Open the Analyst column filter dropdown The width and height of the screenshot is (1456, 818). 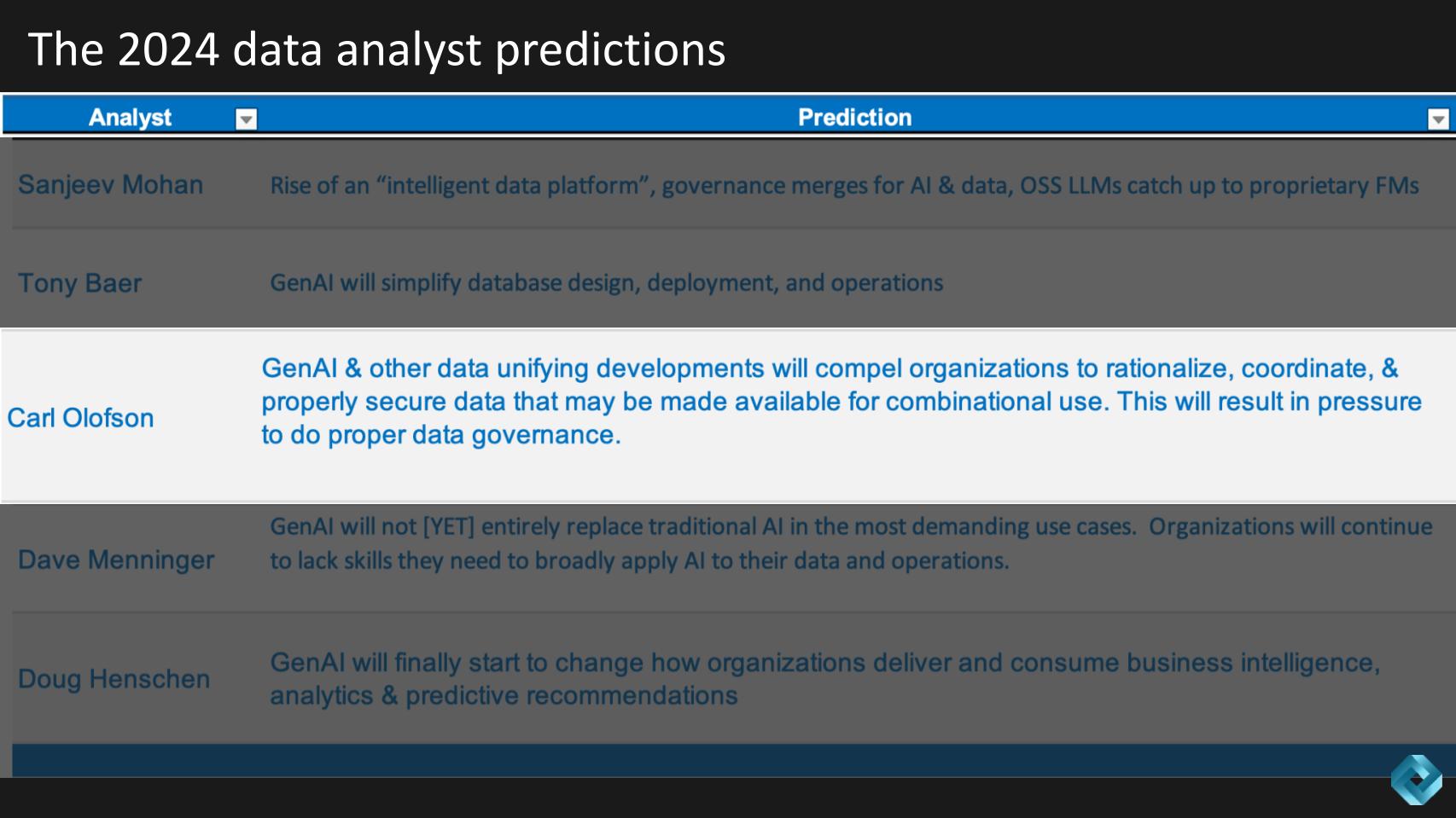coord(246,119)
